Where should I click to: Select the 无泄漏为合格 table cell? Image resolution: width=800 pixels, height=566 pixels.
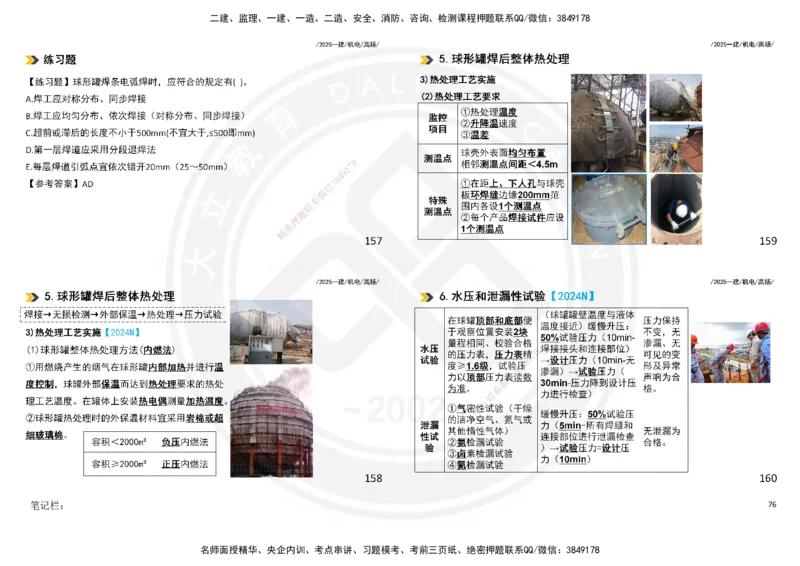661,436
